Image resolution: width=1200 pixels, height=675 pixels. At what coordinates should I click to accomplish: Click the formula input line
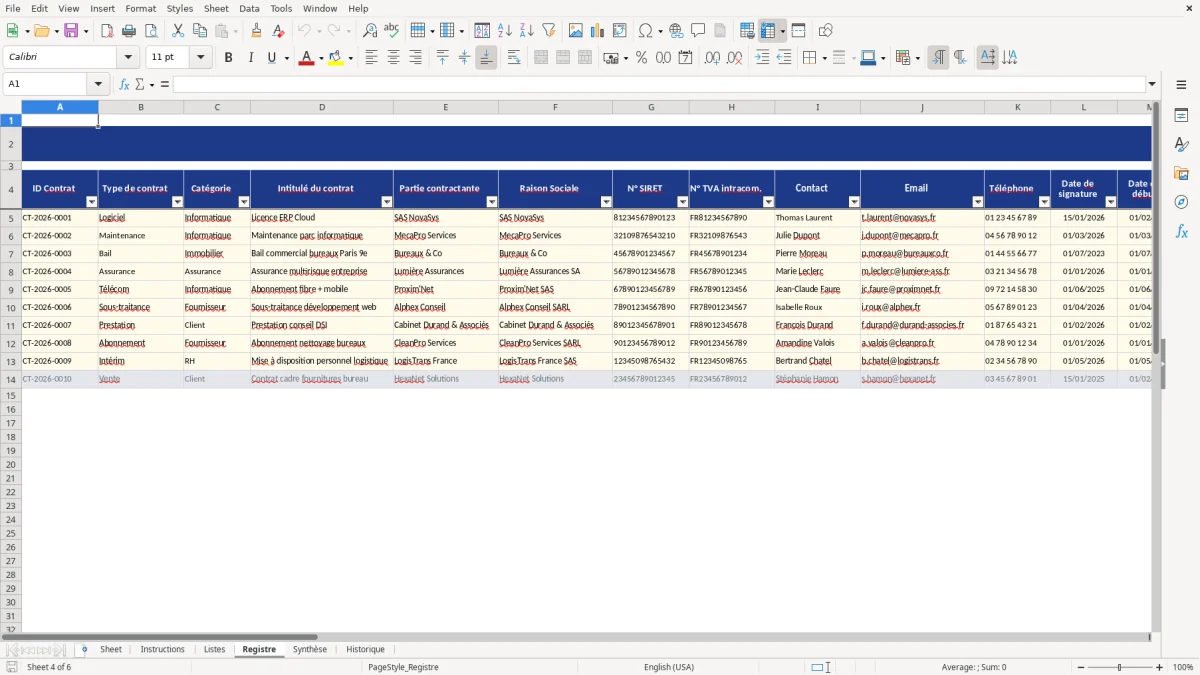point(659,84)
